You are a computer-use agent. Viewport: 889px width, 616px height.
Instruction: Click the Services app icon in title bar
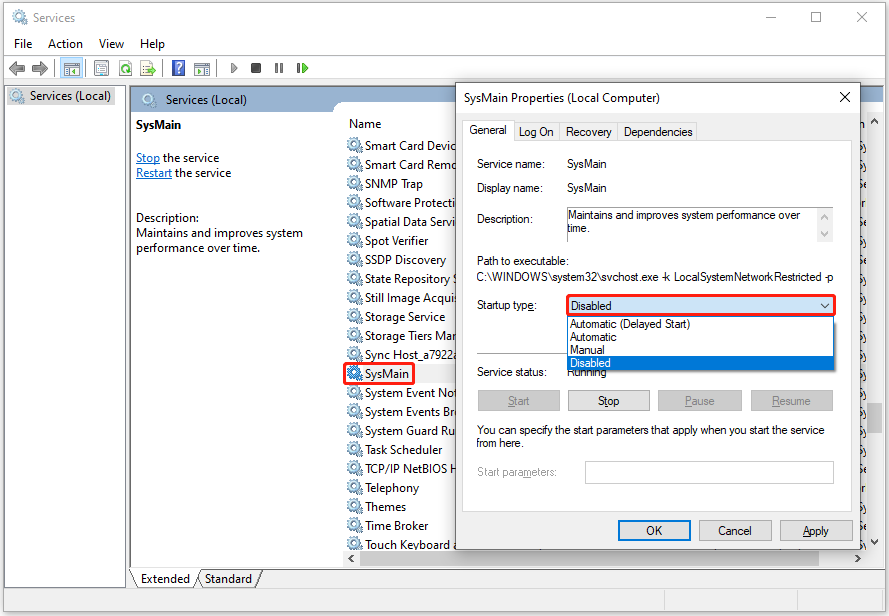click(x=20, y=18)
